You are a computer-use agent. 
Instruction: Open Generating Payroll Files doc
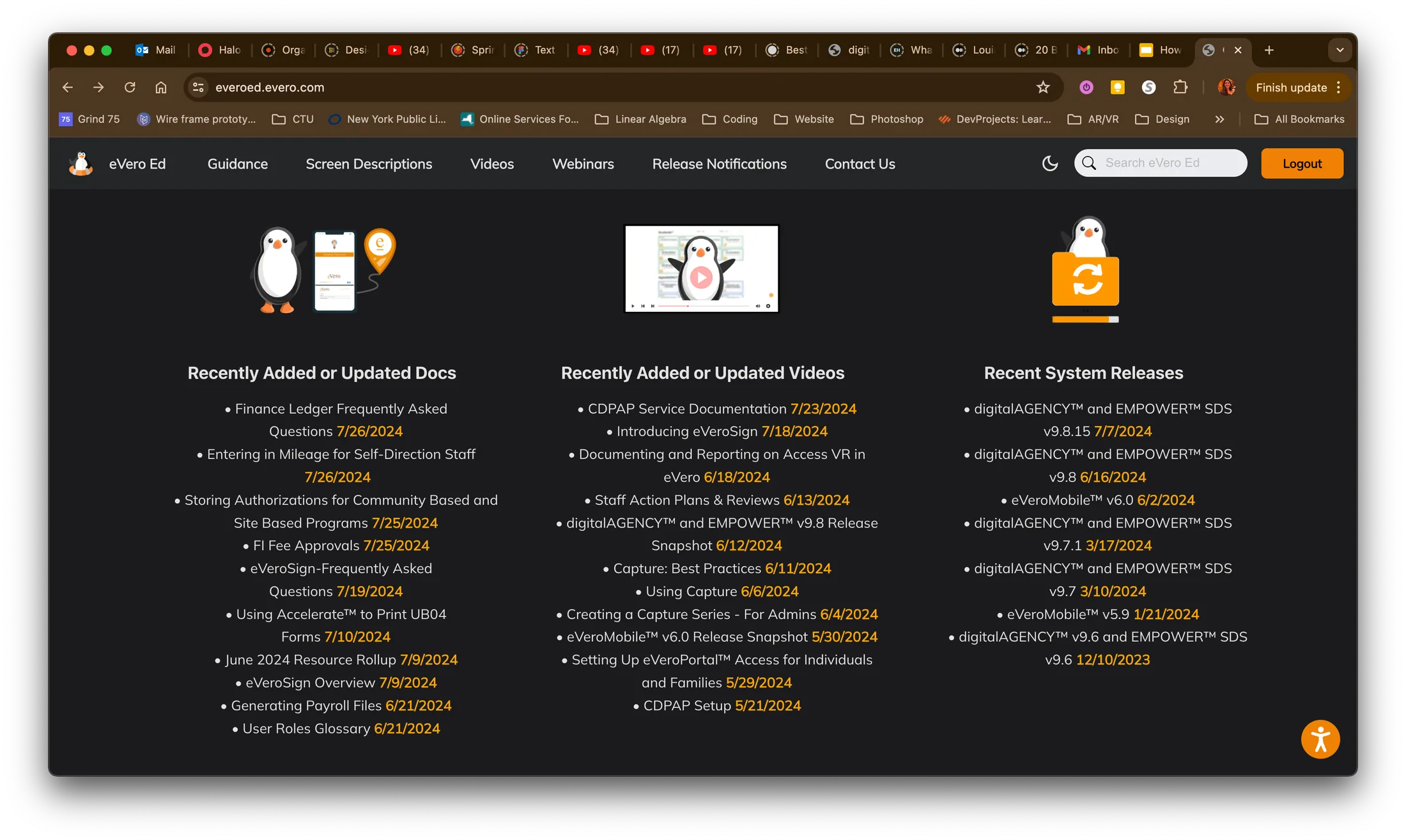(336, 706)
